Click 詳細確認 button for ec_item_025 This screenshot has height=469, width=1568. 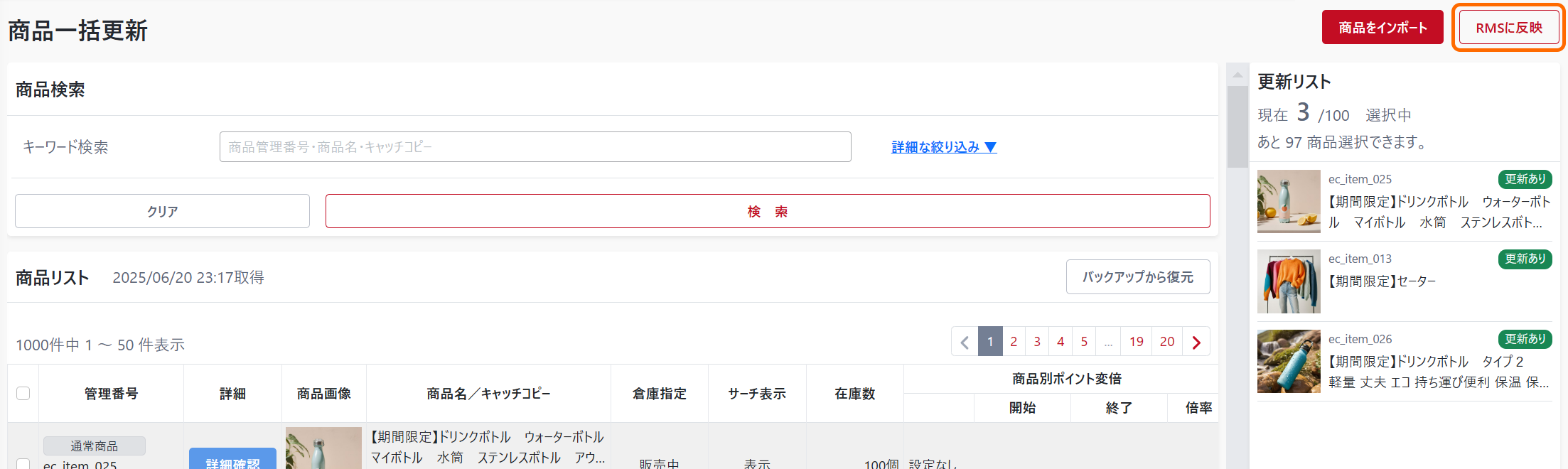pyautogui.click(x=232, y=459)
